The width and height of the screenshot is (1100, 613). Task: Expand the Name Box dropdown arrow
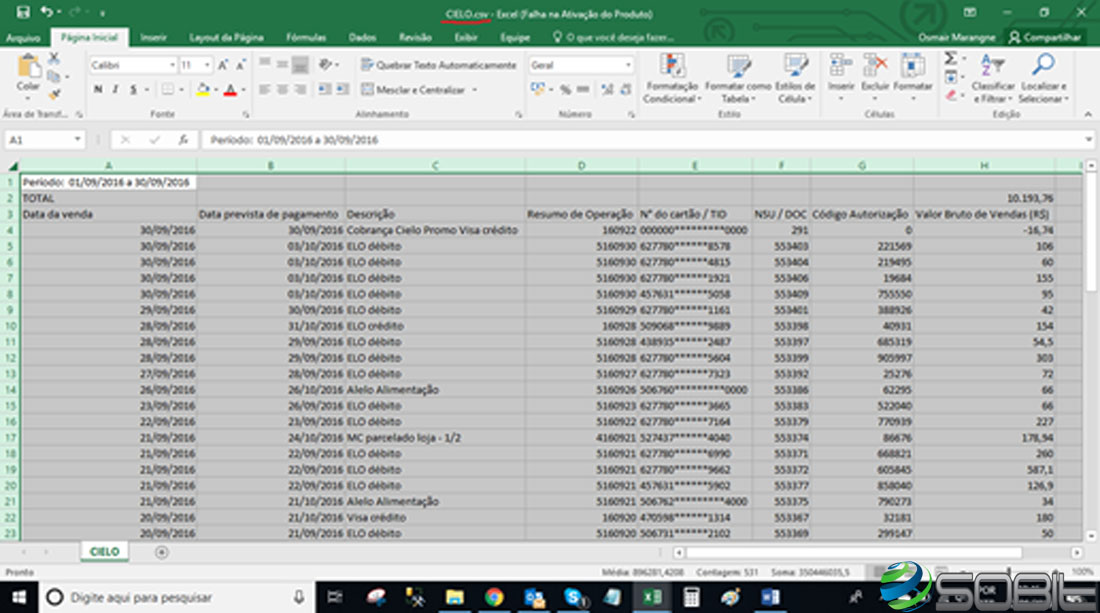pyautogui.click(x=77, y=140)
